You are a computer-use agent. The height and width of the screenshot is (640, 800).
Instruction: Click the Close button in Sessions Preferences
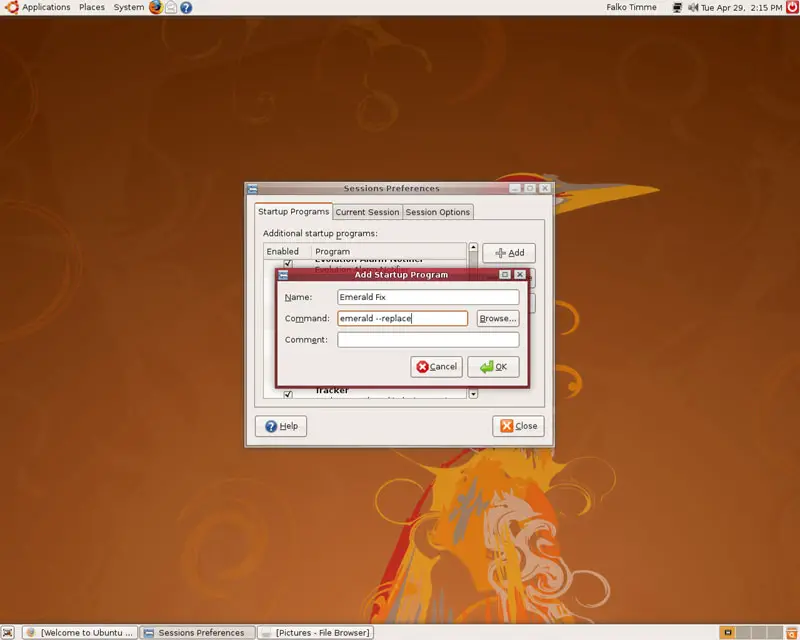point(518,426)
